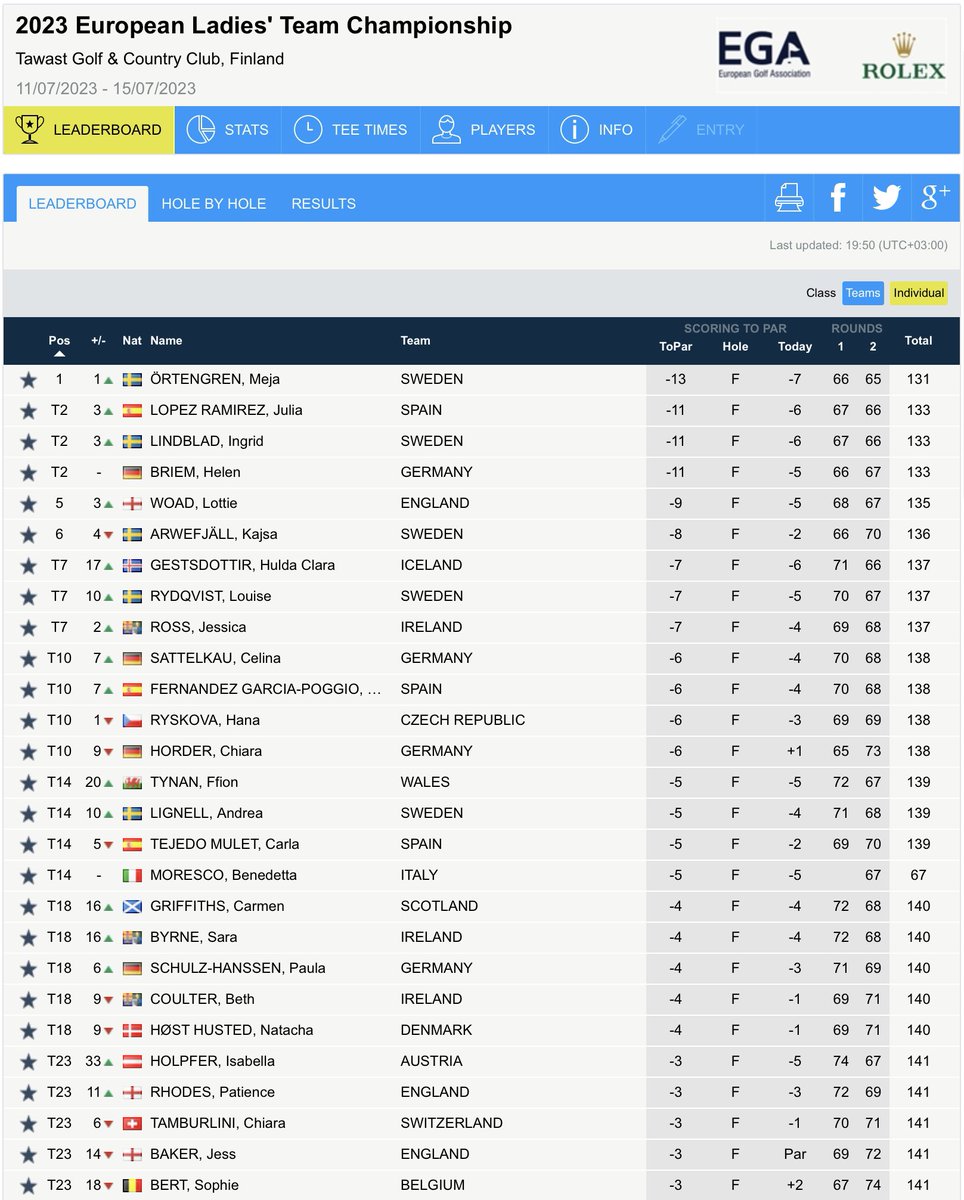Click the ToPar column header
The width and height of the screenshot is (964, 1200).
coord(676,346)
